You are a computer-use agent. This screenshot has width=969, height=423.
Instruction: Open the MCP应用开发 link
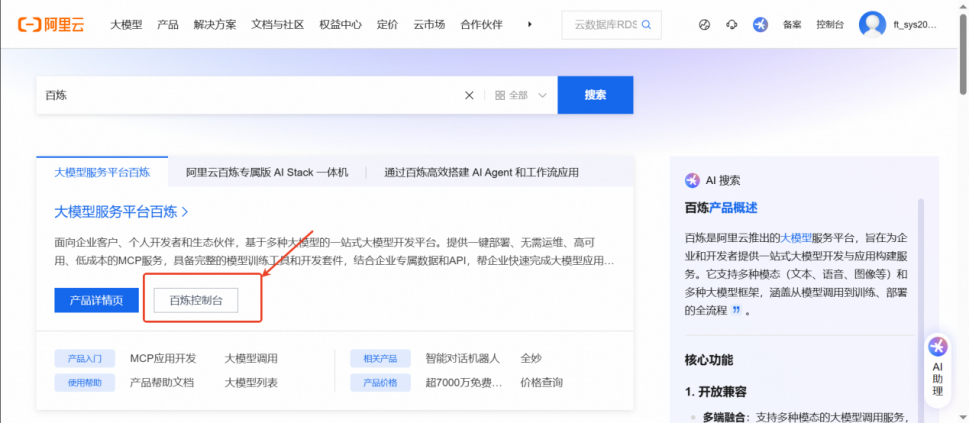(x=163, y=359)
